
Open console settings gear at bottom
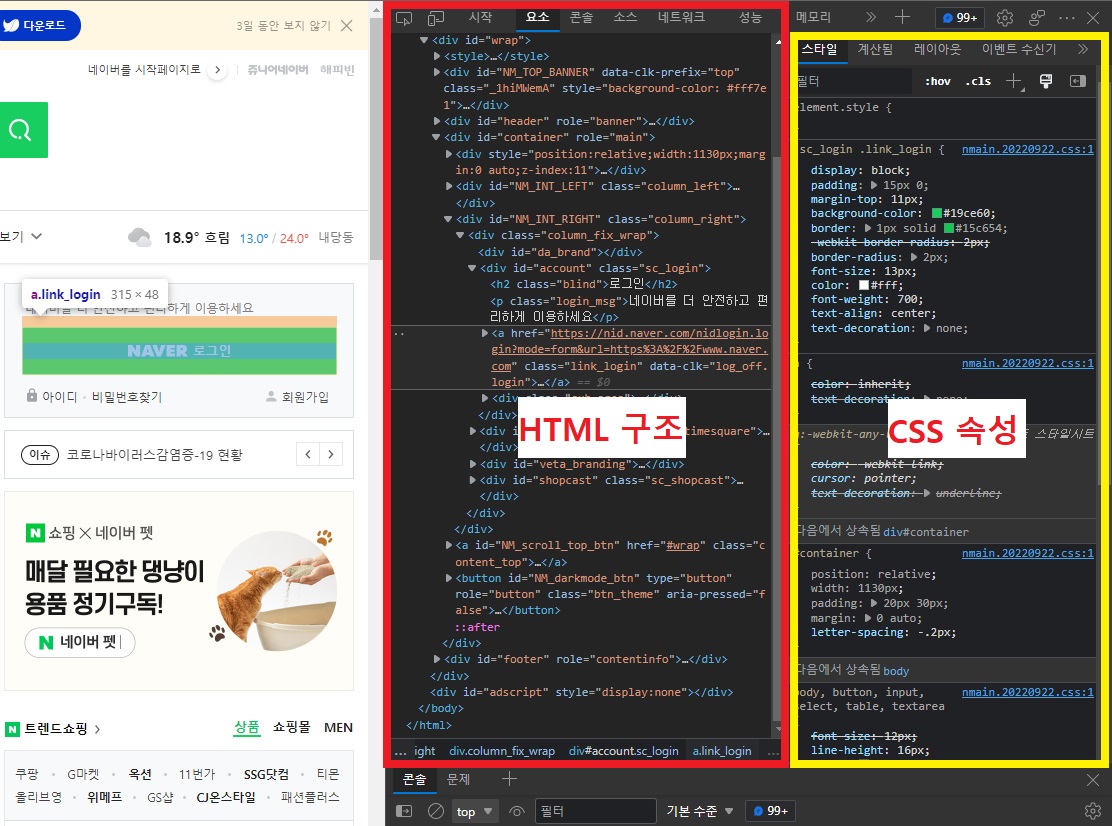click(x=1093, y=811)
